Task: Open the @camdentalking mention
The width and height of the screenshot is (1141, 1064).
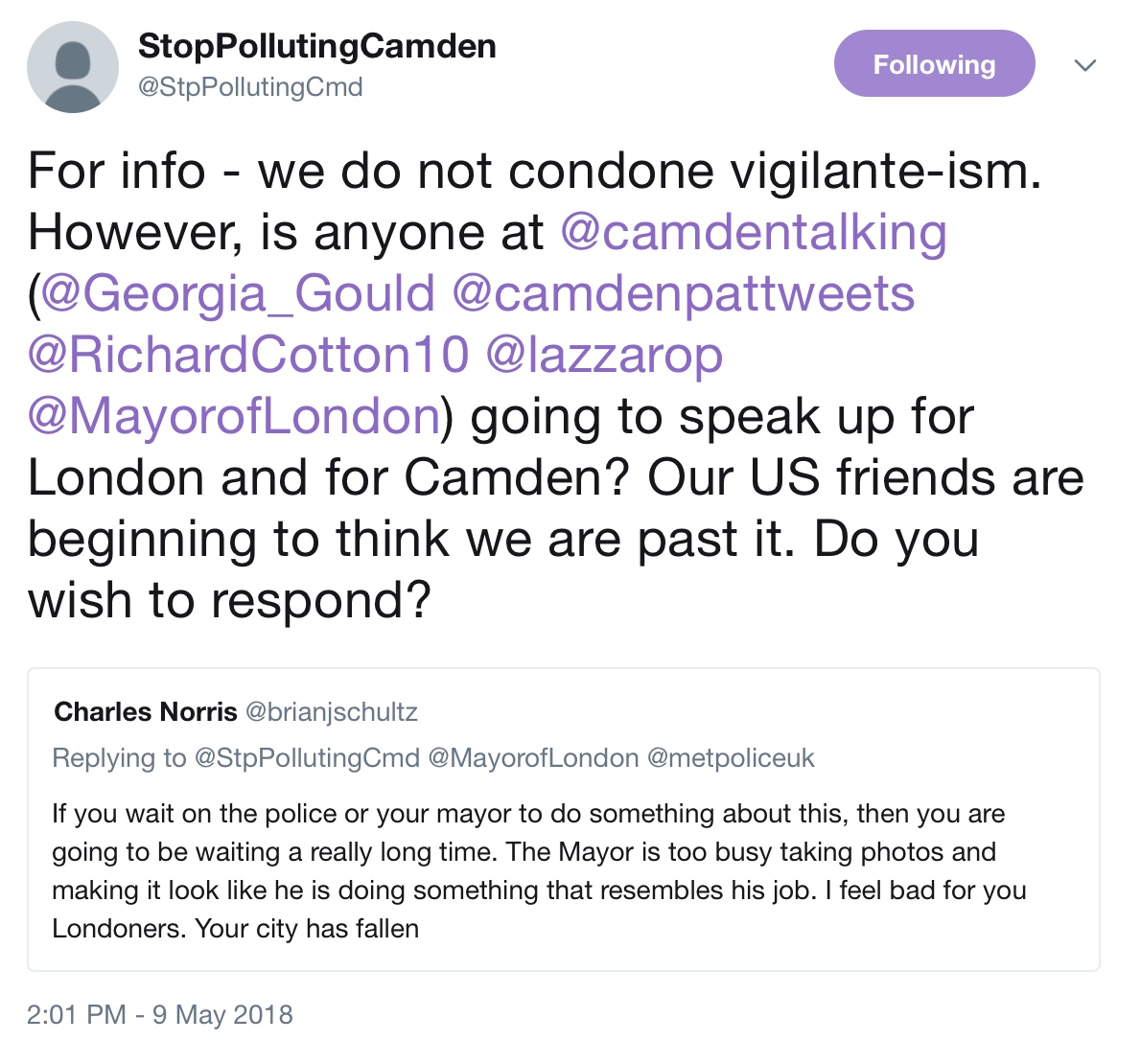Action: coord(754,233)
